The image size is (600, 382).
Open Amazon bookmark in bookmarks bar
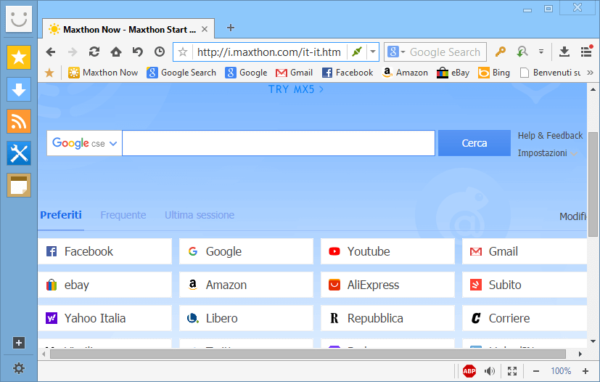click(405, 73)
